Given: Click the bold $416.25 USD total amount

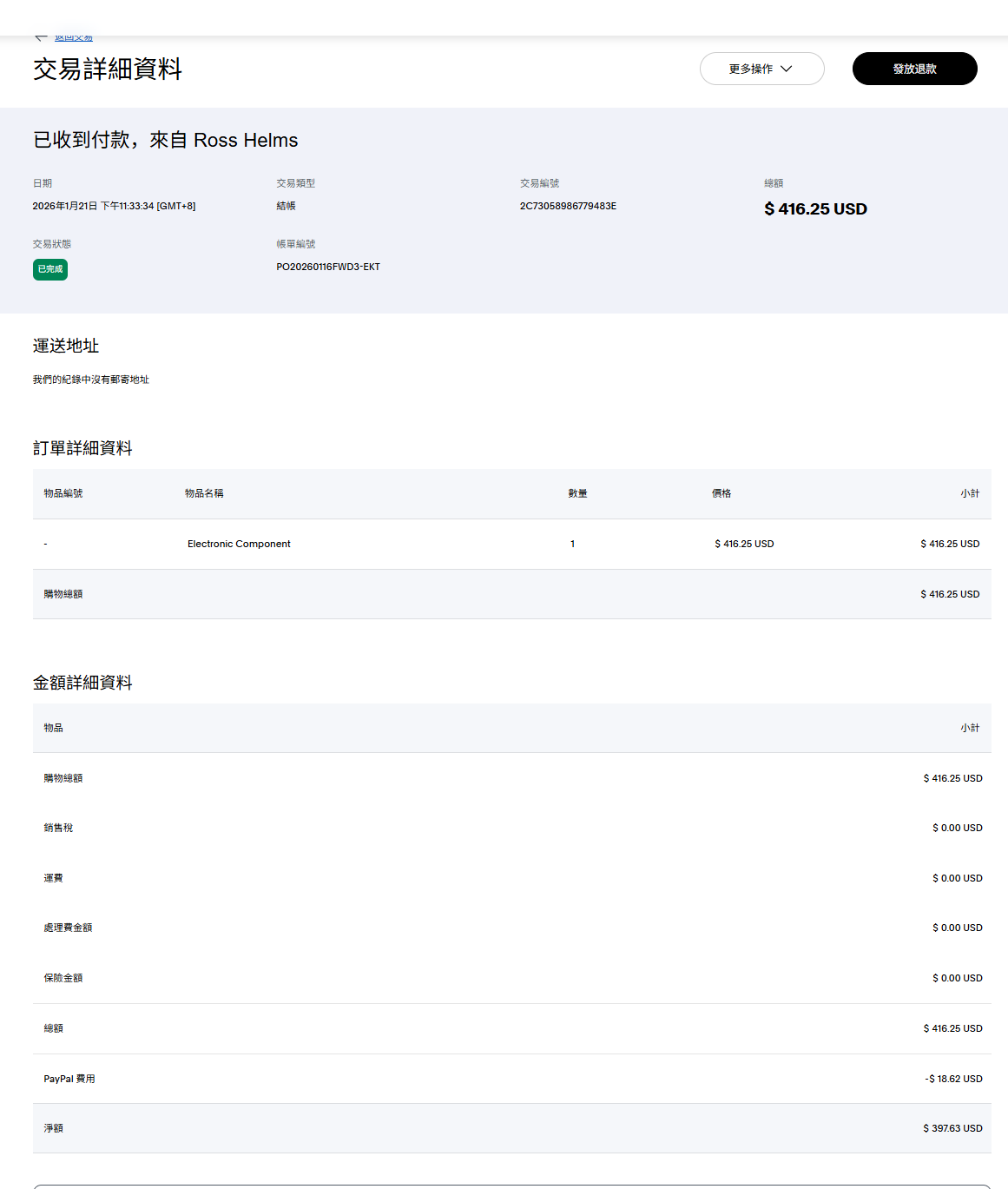Looking at the screenshot, I should click(815, 208).
